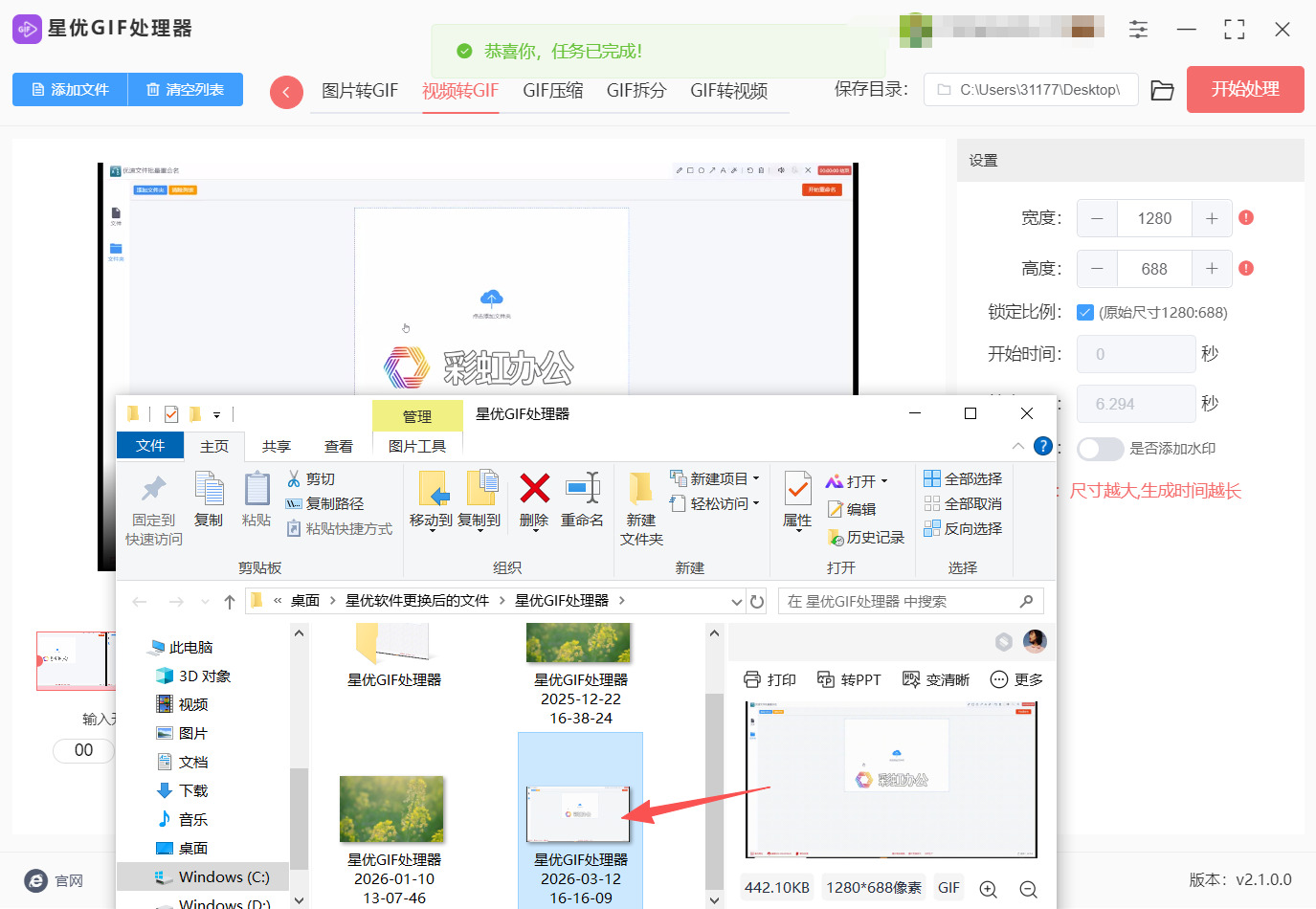Increase 高度 with the plus button
The image size is (1316, 909).
[x=1212, y=269]
